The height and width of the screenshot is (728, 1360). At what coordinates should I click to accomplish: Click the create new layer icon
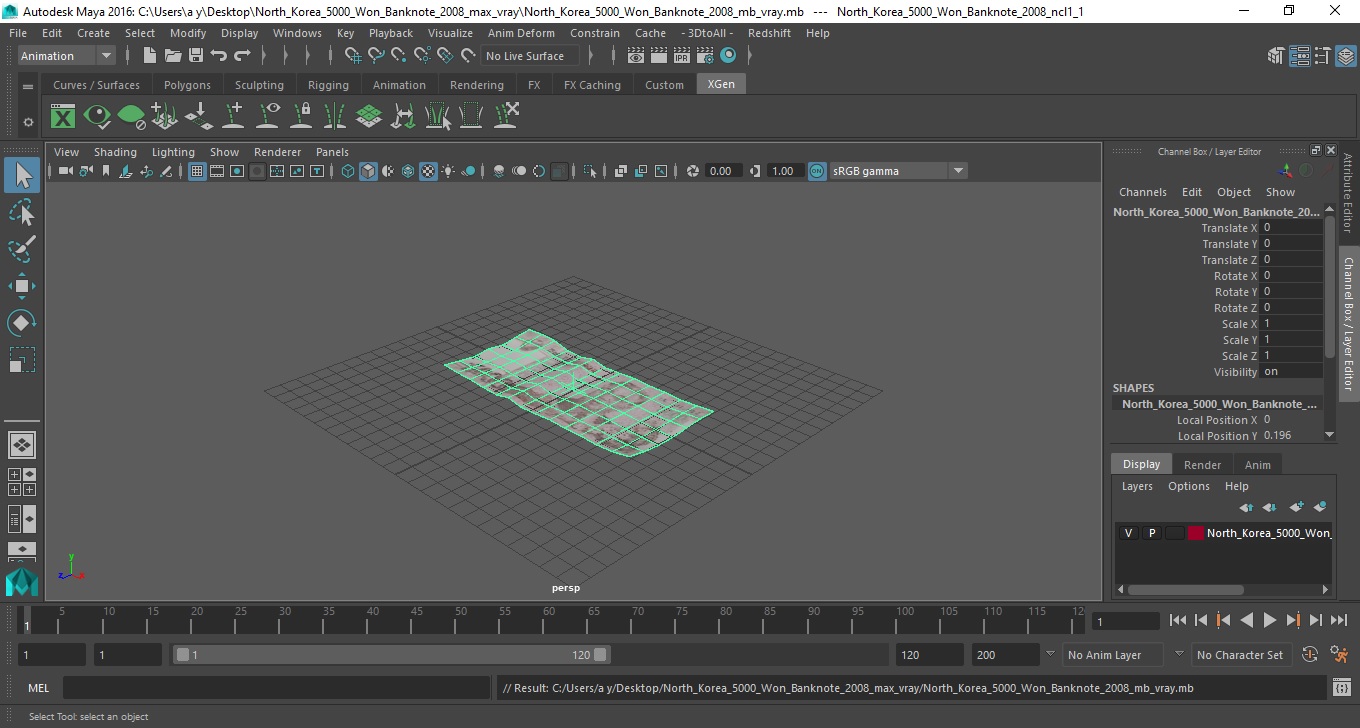point(1297,507)
